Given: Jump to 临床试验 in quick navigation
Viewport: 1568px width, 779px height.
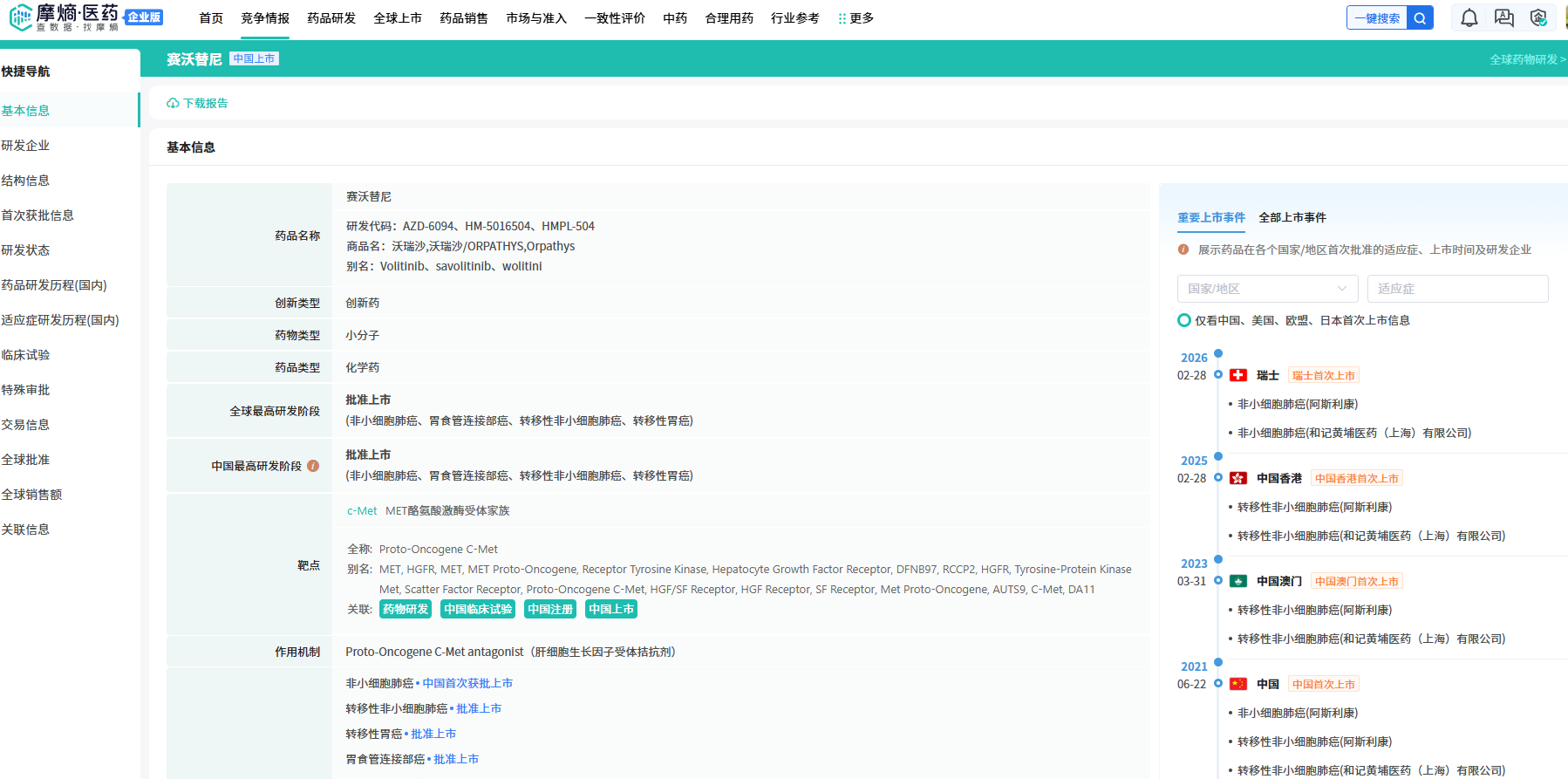Looking at the screenshot, I should [x=25, y=355].
